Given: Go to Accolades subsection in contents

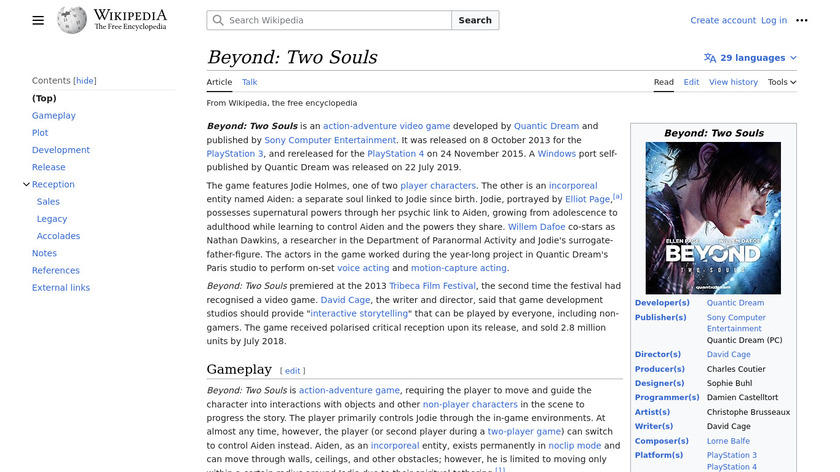Looking at the screenshot, I should (58, 236).
